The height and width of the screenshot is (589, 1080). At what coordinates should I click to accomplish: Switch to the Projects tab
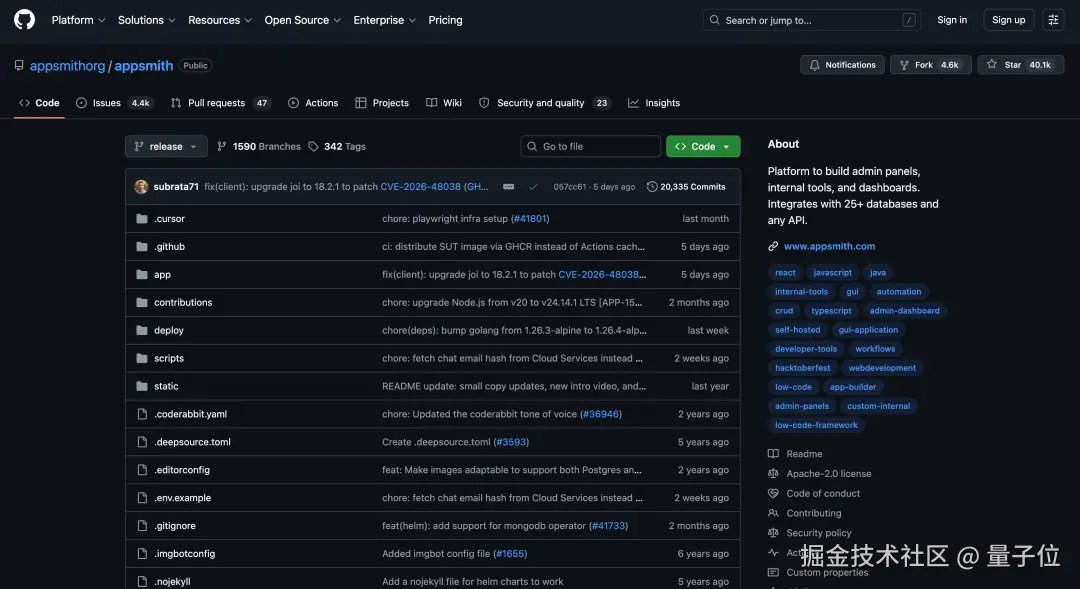[382, 103]
